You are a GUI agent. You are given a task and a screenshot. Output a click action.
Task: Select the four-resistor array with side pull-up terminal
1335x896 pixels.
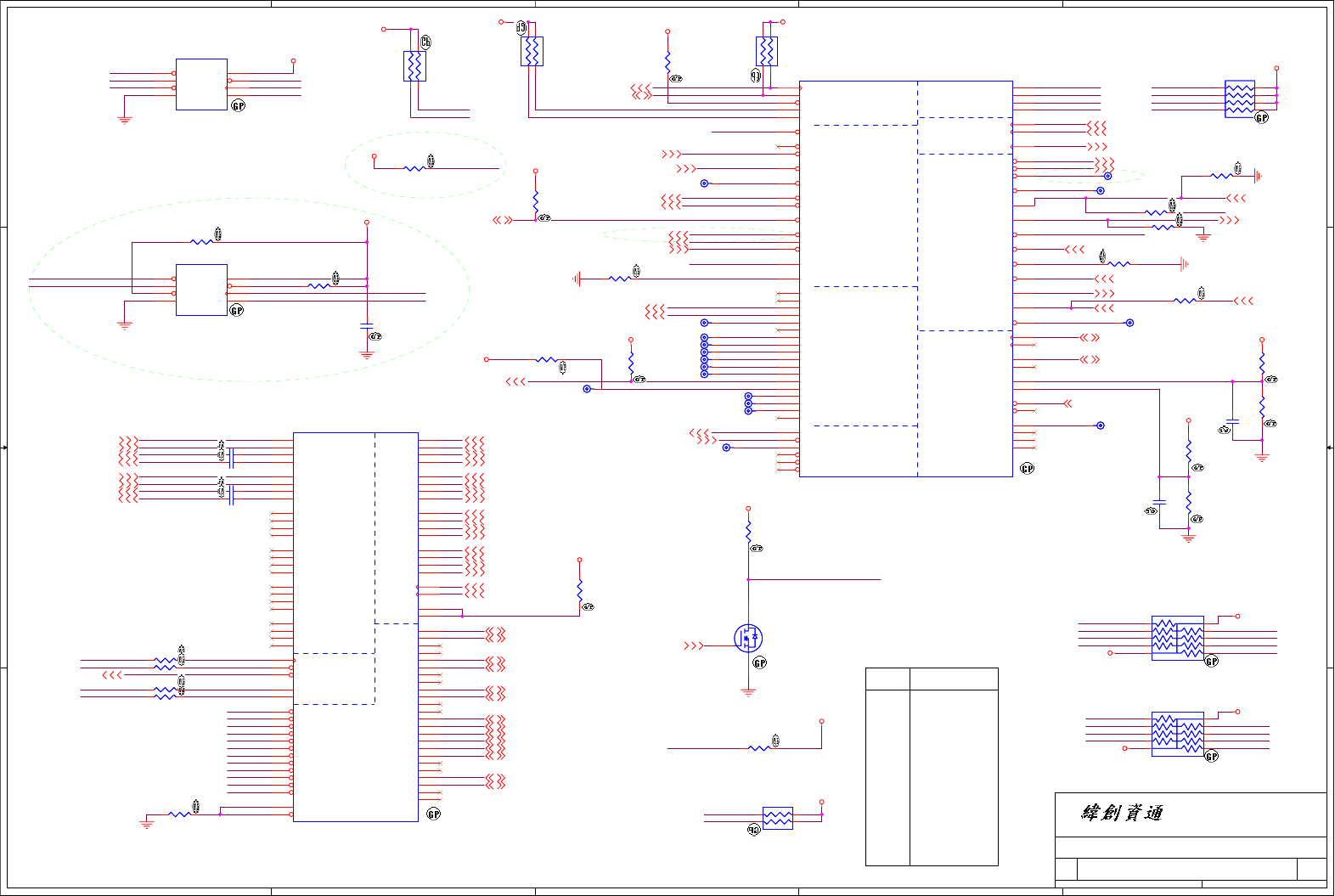(1240, 99)
